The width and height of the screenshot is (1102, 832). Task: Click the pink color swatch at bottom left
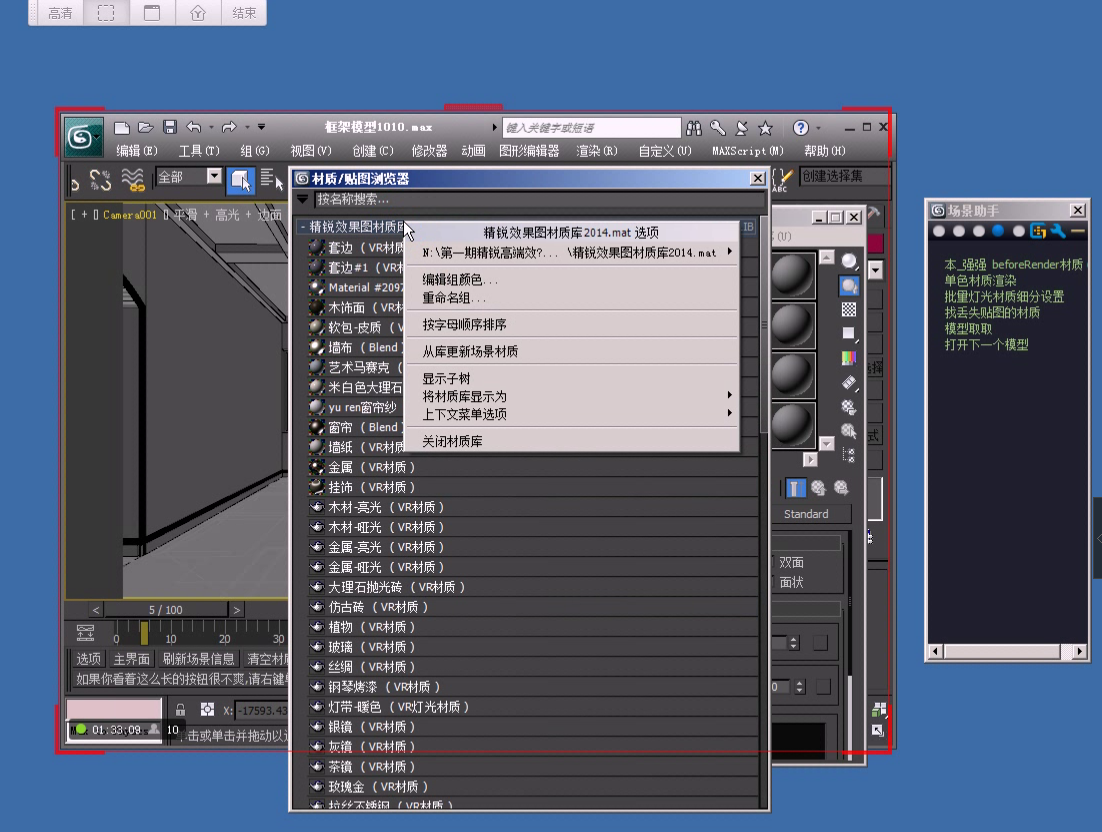click(113, 709)
